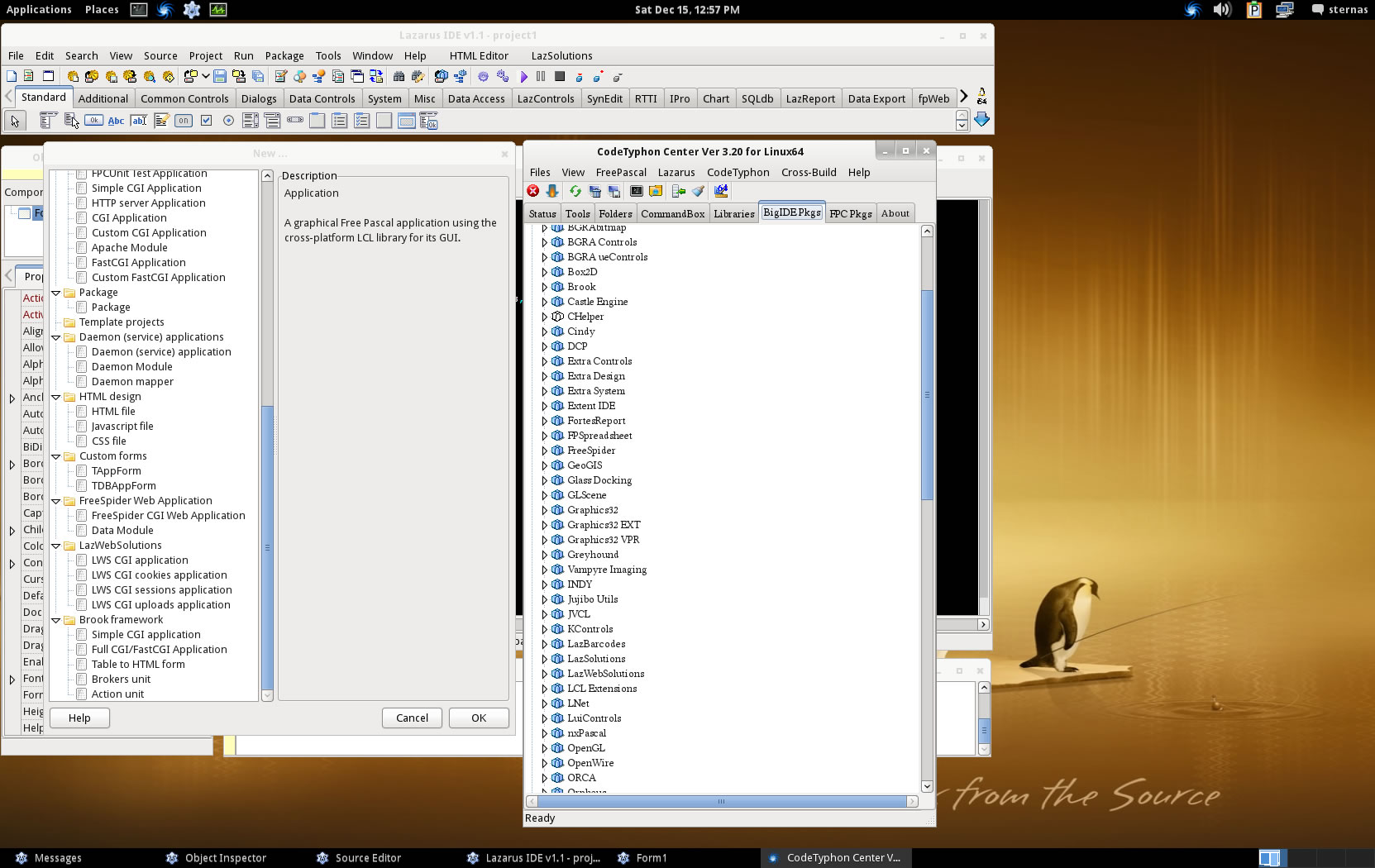Open the Applications menu in the top panel
The height and width of the screenshot is (868, 1375).
coord(39,9)
